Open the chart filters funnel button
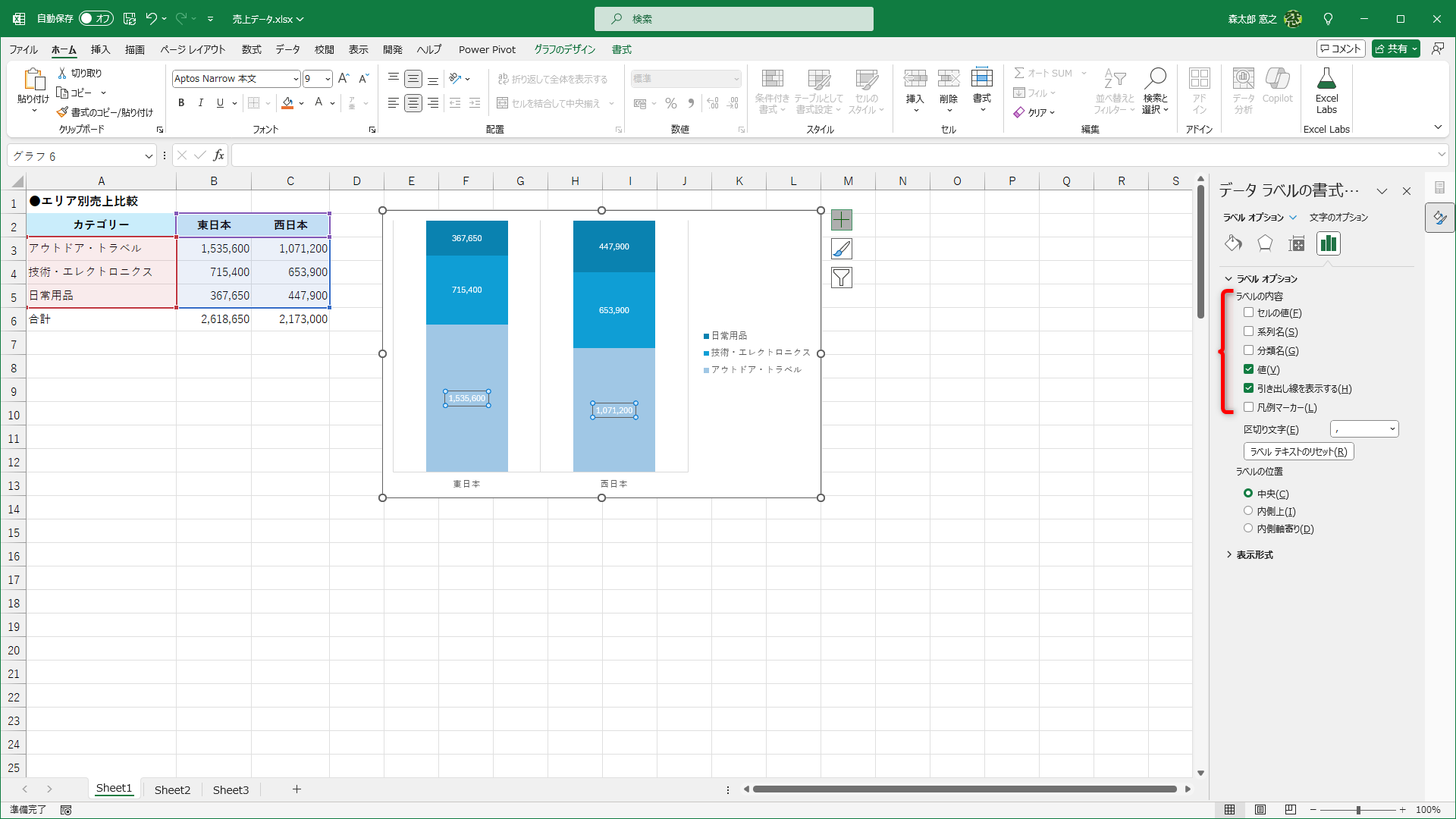 click(842, 278)
